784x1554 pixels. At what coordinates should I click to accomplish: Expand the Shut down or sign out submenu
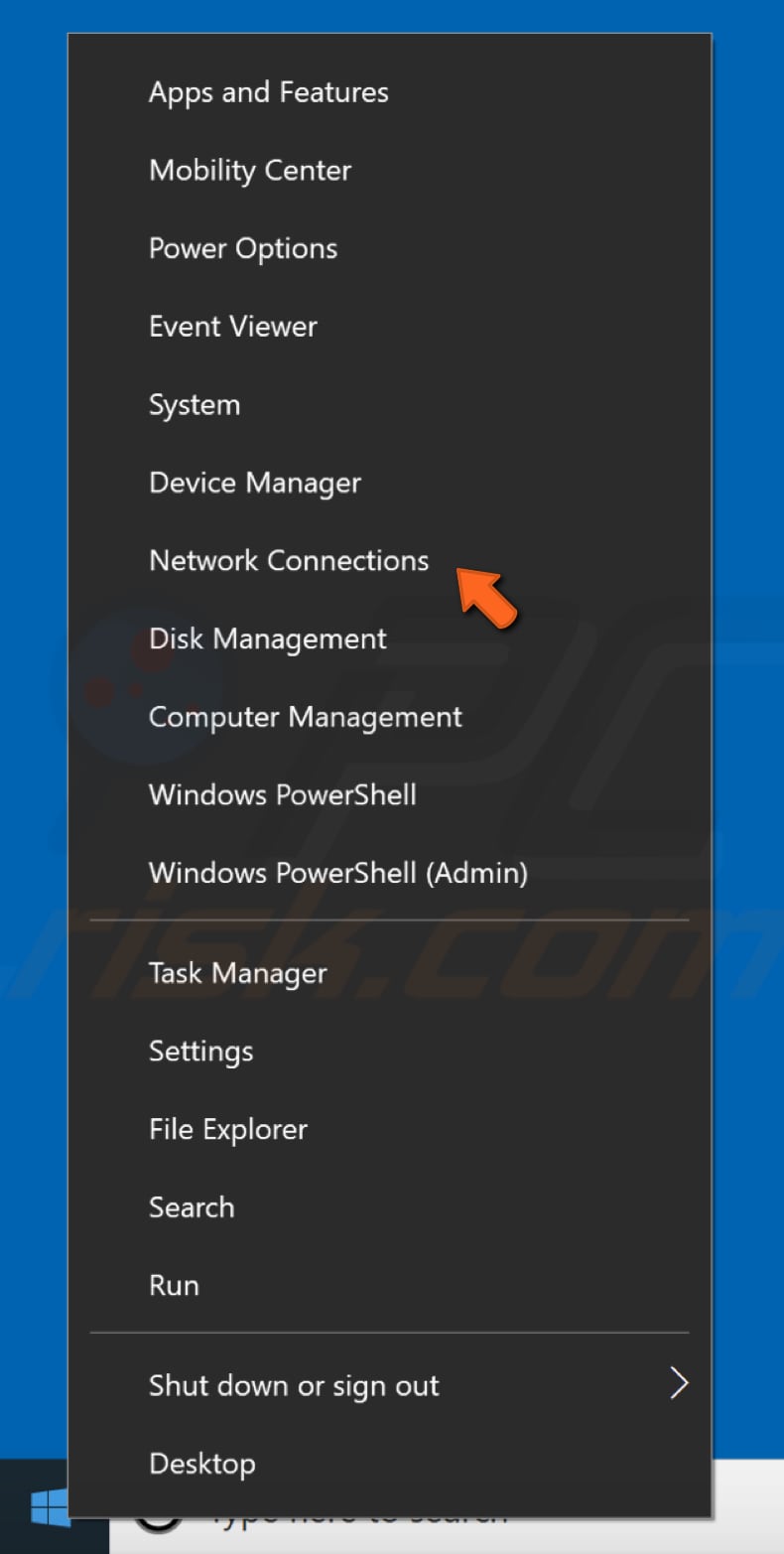(294, 1384)
